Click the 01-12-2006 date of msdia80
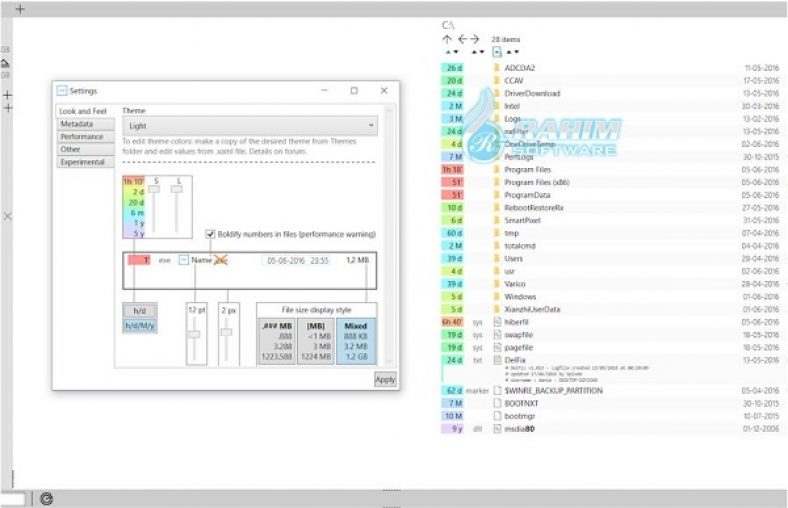This screenshot has width=788, height=508. click(x=761, y=429)
